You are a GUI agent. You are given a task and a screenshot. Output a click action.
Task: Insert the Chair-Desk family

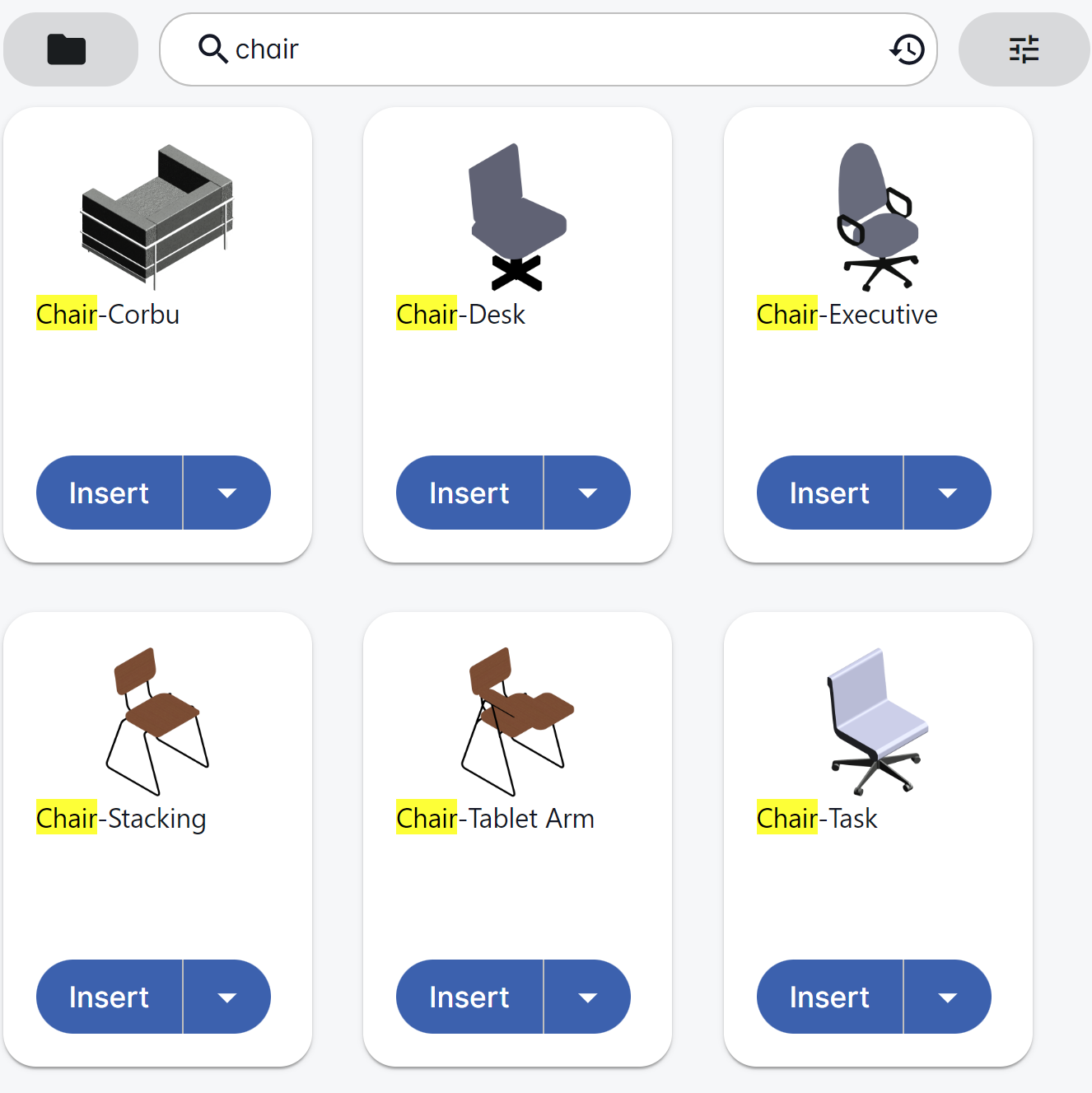[x=469, y=493]
